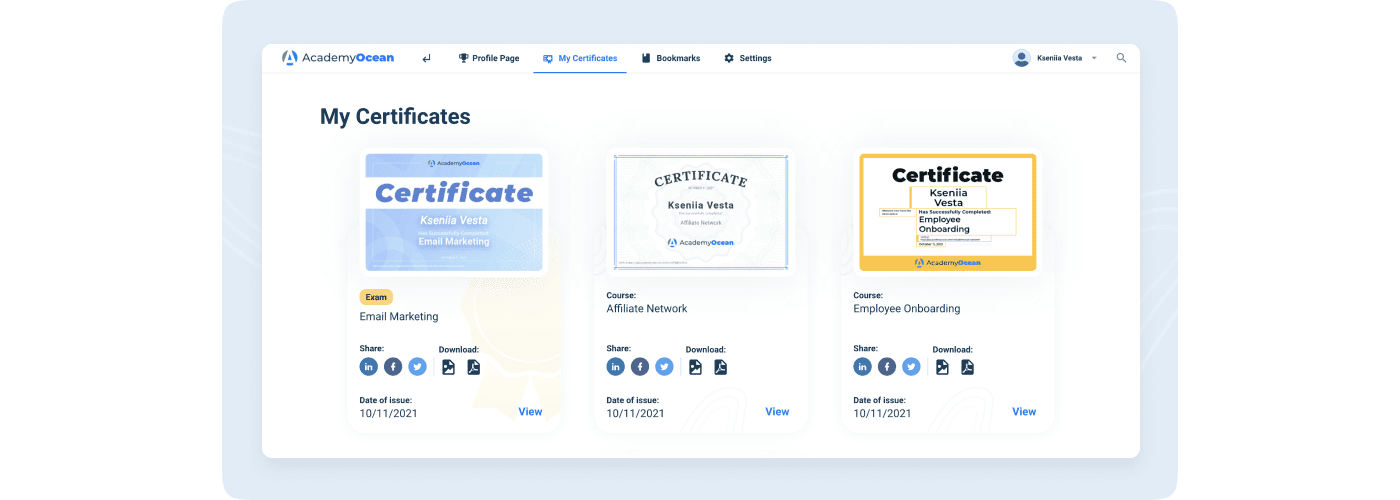Image resolution: width=1400 pixels, height=500 pixels.
Task: Download Email Marketing certificate as PDF
Action: [x=473, y=367]
